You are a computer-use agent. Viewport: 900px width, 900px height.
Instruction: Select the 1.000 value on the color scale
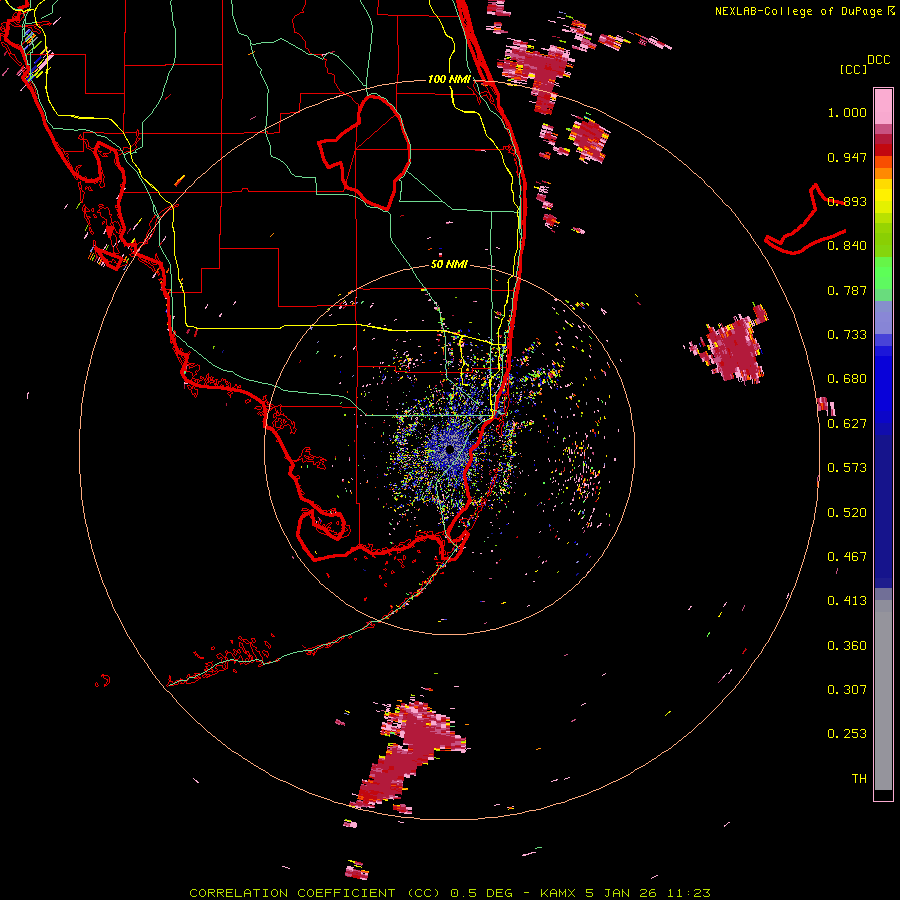pyautogui.click(x=847, y=112)
